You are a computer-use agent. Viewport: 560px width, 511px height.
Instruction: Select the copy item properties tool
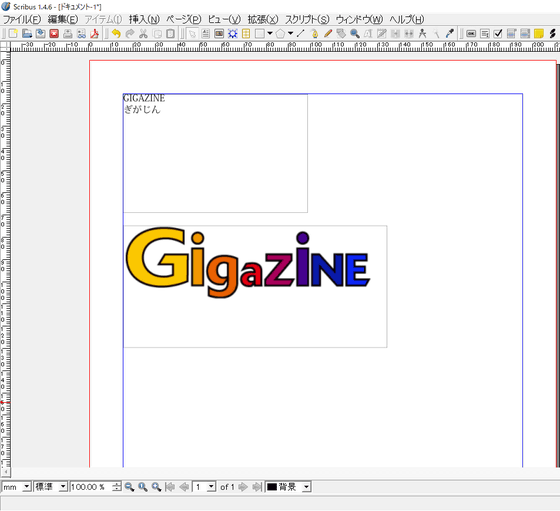[436, 34]
